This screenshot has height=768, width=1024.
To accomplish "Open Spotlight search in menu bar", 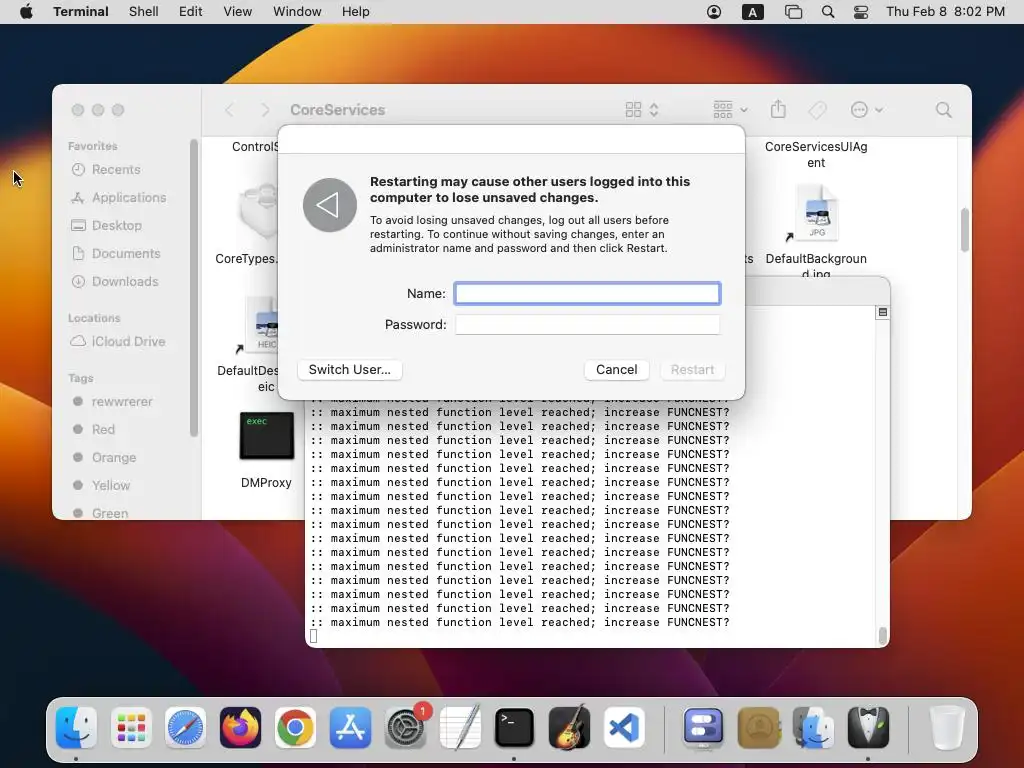I will (827, 12).
